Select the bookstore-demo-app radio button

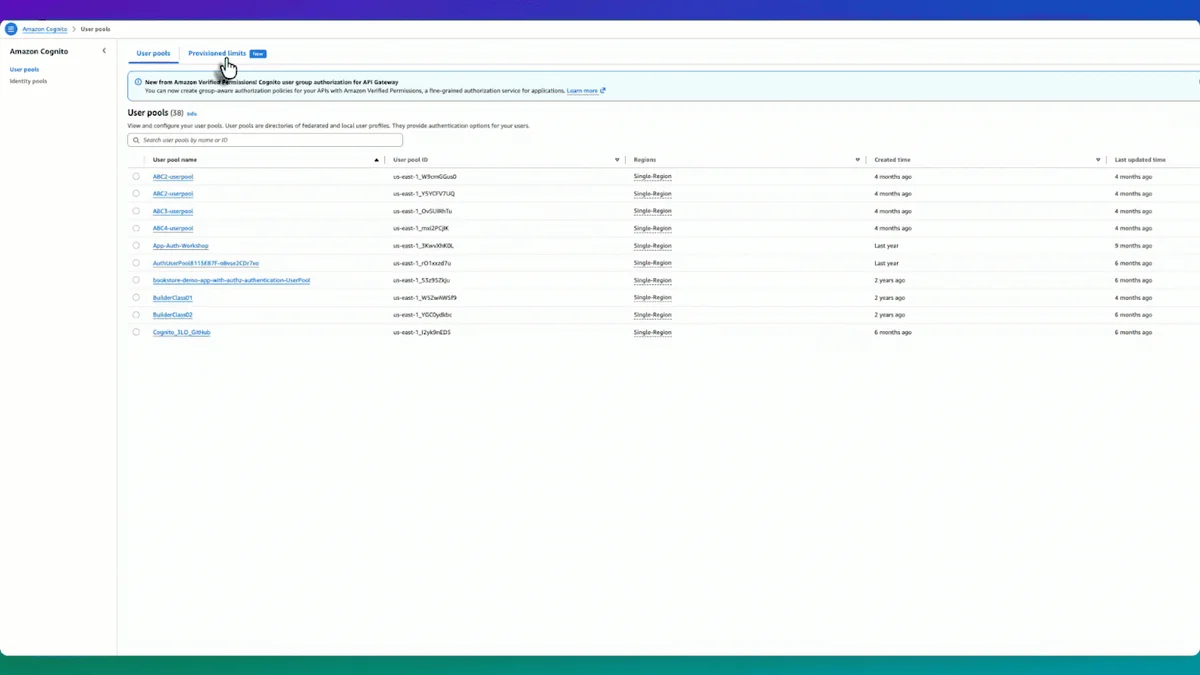point(136,280)
